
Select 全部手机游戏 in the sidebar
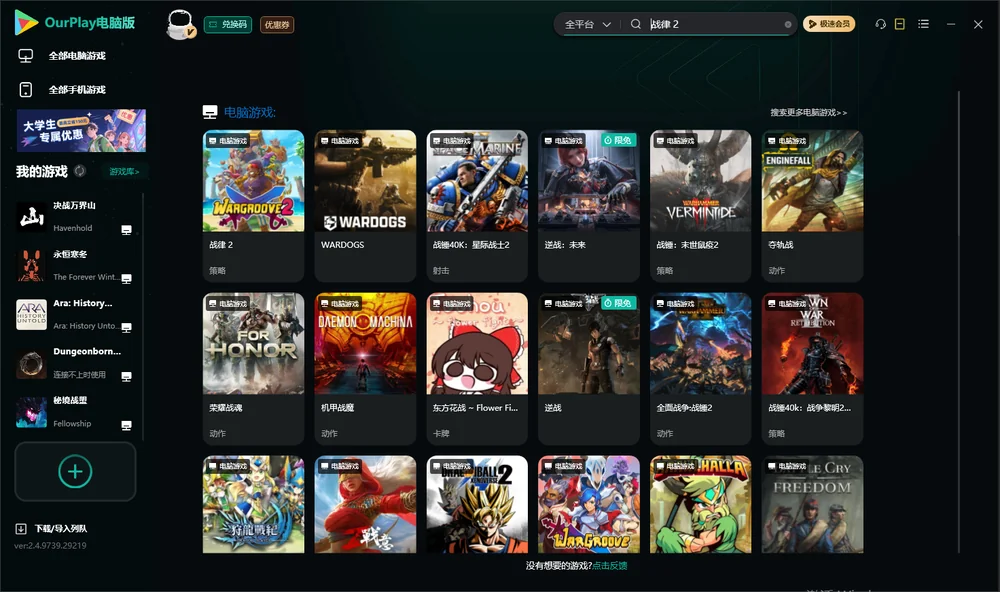coord(77,90)
